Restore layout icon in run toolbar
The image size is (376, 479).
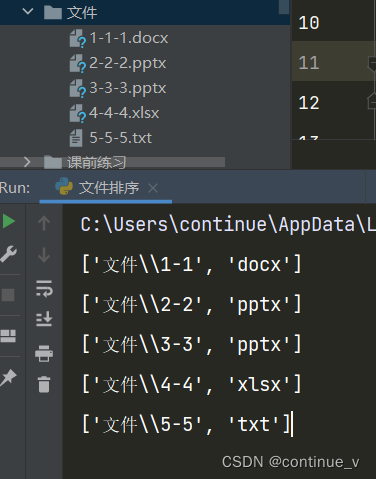[8, 336]
